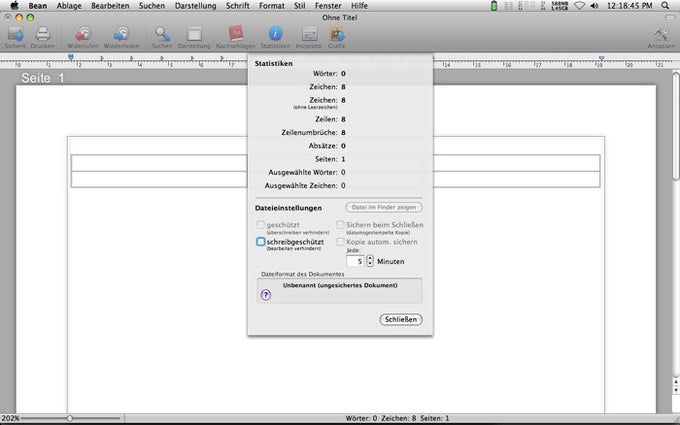Open the Stil menu

point(299,6)
